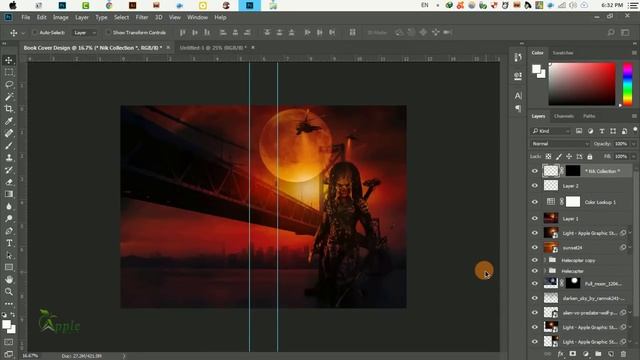The height and width of the screenshot is (360, 640).
Task: Switch to the Untitled-1 document tab
Action: 213,48
